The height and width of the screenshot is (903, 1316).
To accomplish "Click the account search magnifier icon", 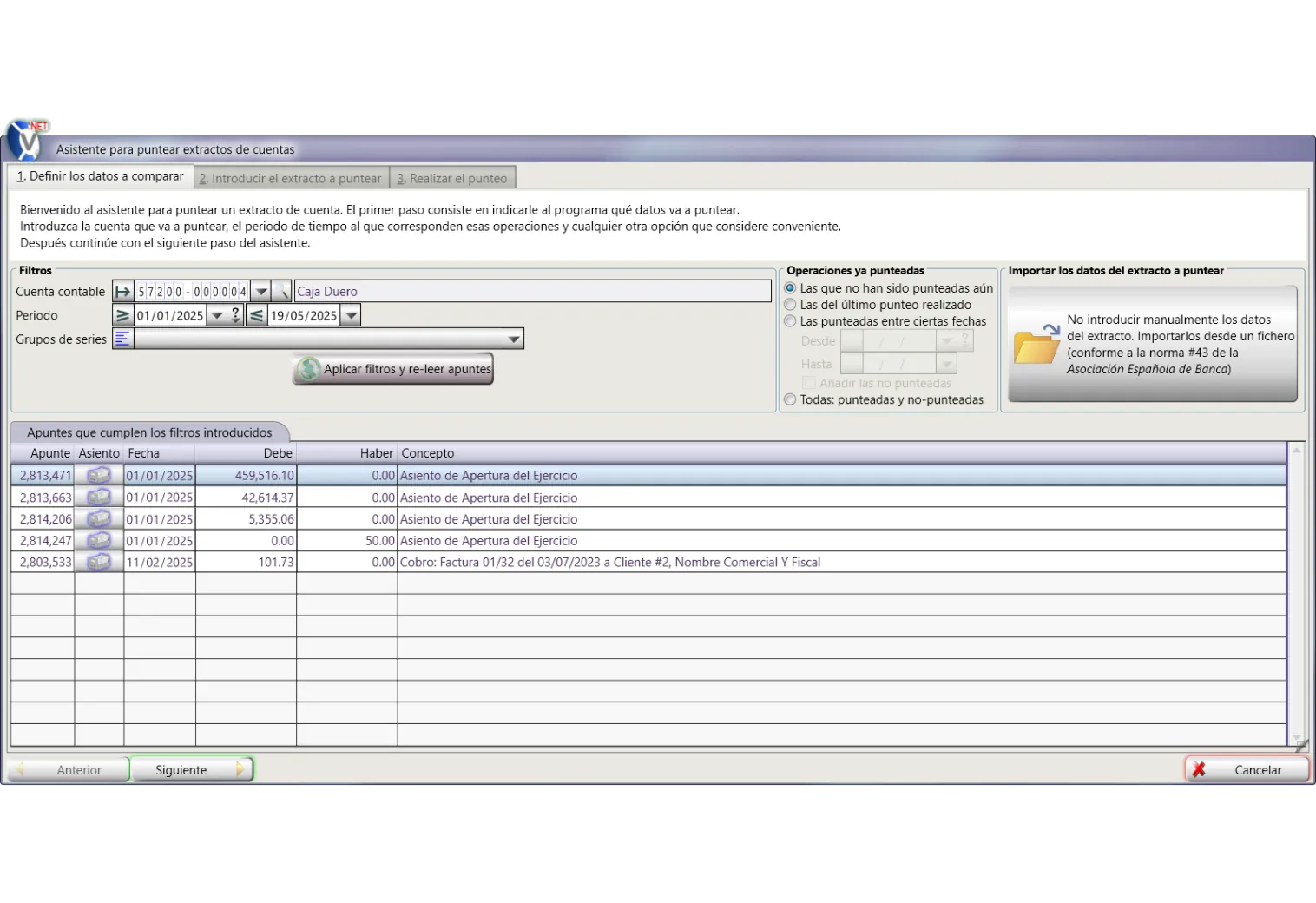I will [x=281, y=292].
